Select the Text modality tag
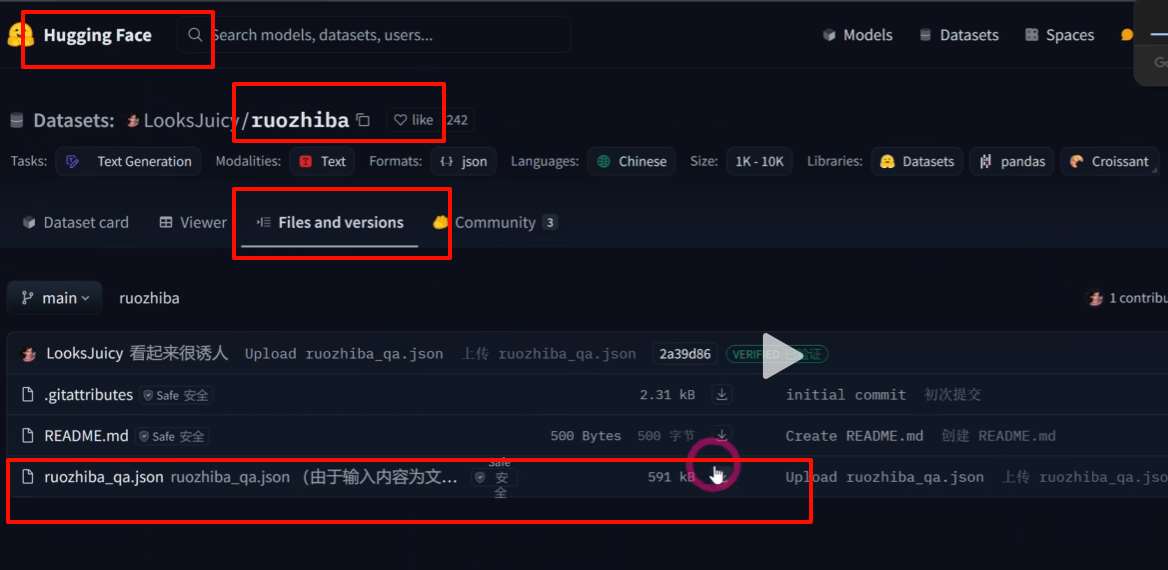 point(322,161)
